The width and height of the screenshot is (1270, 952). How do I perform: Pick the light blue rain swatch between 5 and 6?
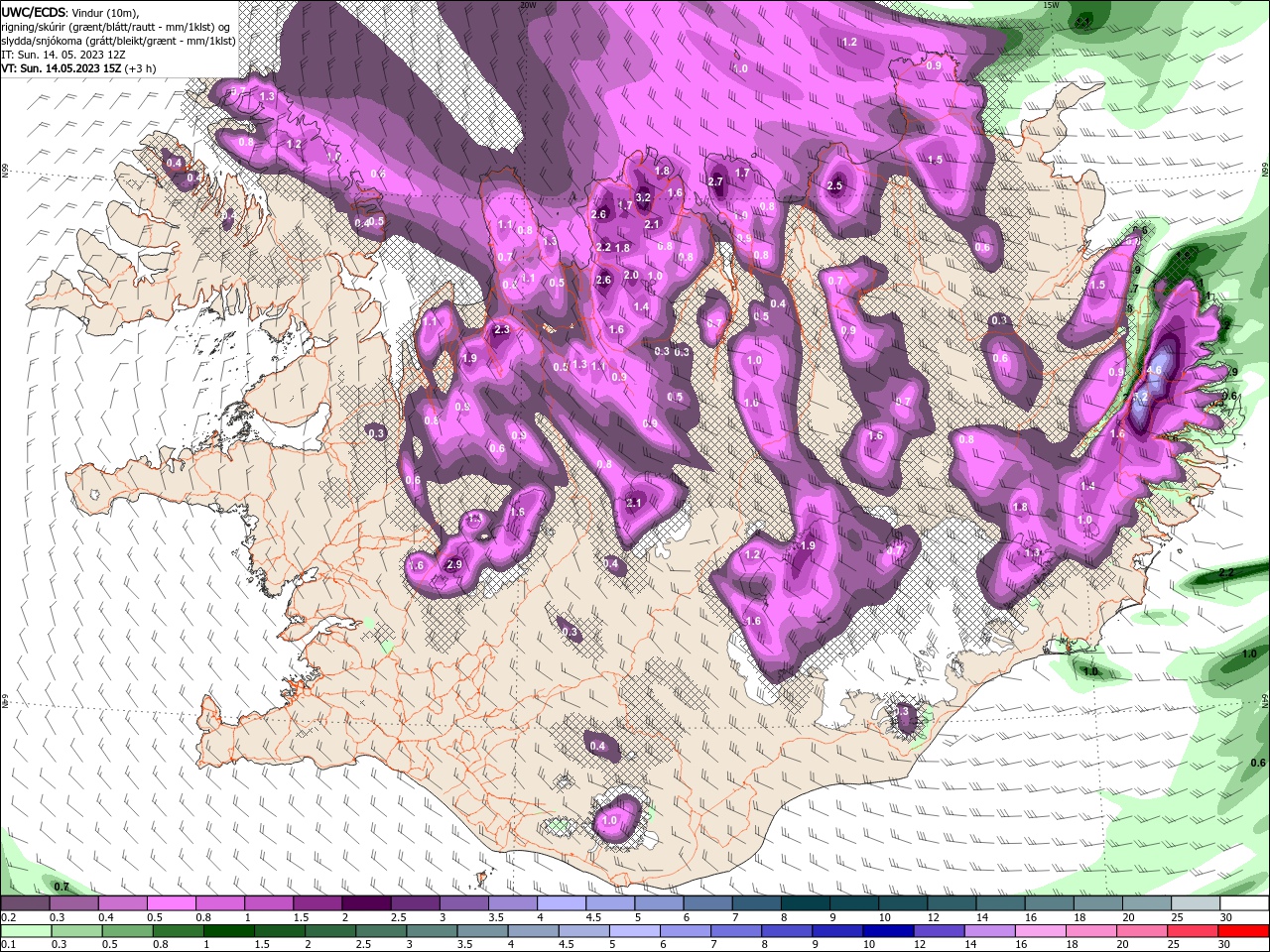point(633,931)
